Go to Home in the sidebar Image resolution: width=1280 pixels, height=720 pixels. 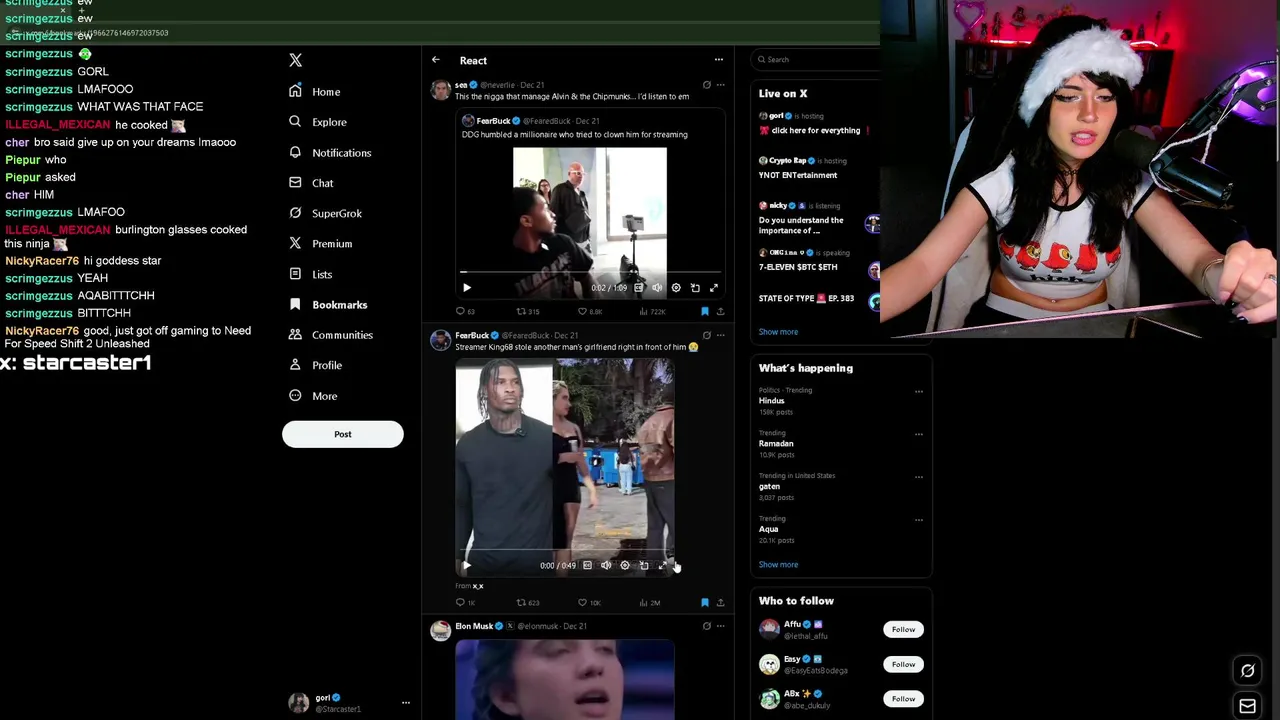[314, 91]
